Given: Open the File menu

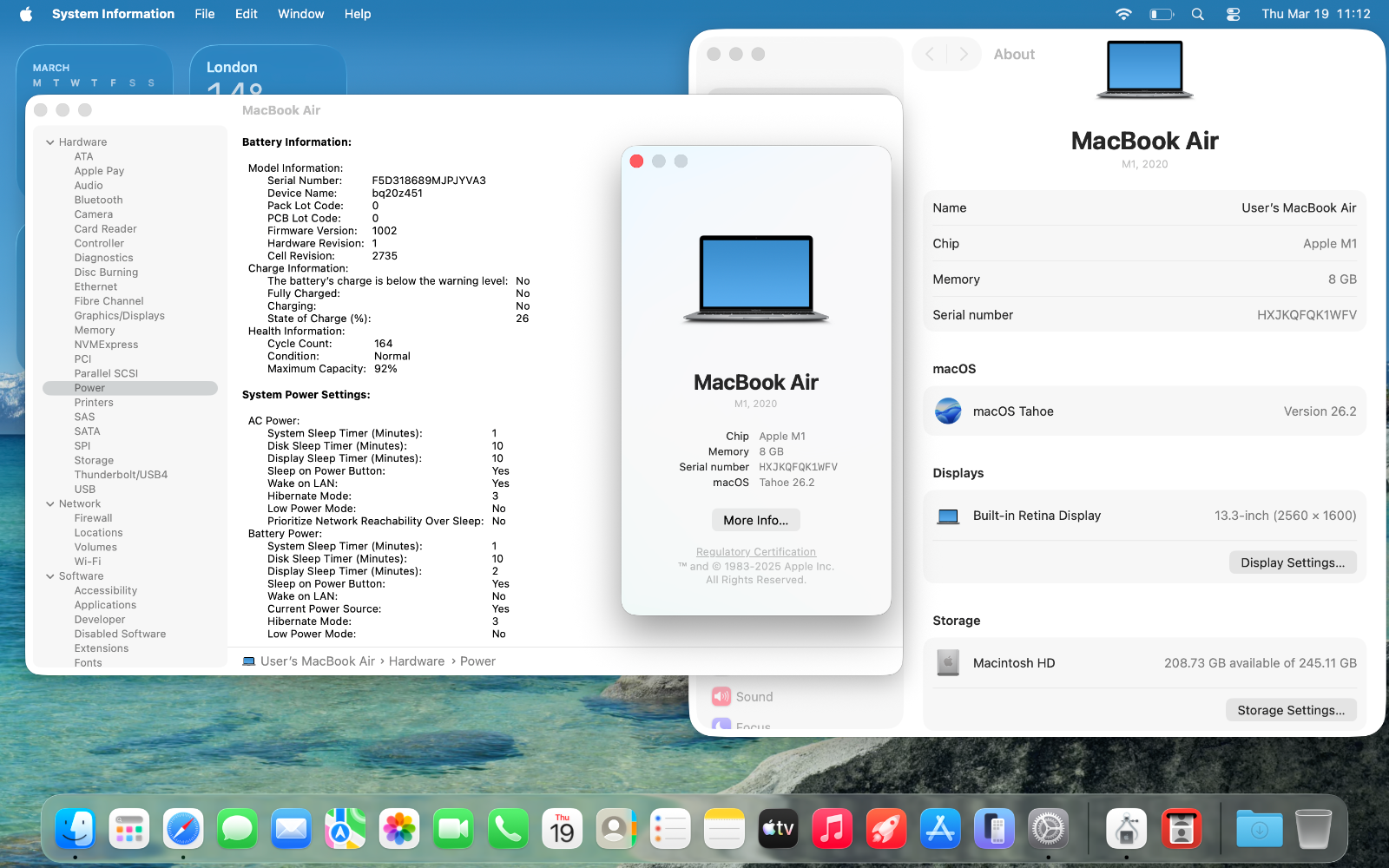Looking at the screenshot, I should tap(205, 14).
